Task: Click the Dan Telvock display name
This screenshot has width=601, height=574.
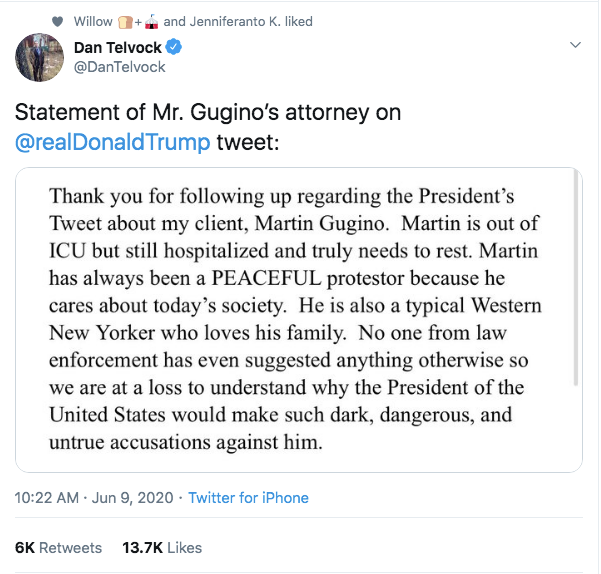Action: [117, 48]
